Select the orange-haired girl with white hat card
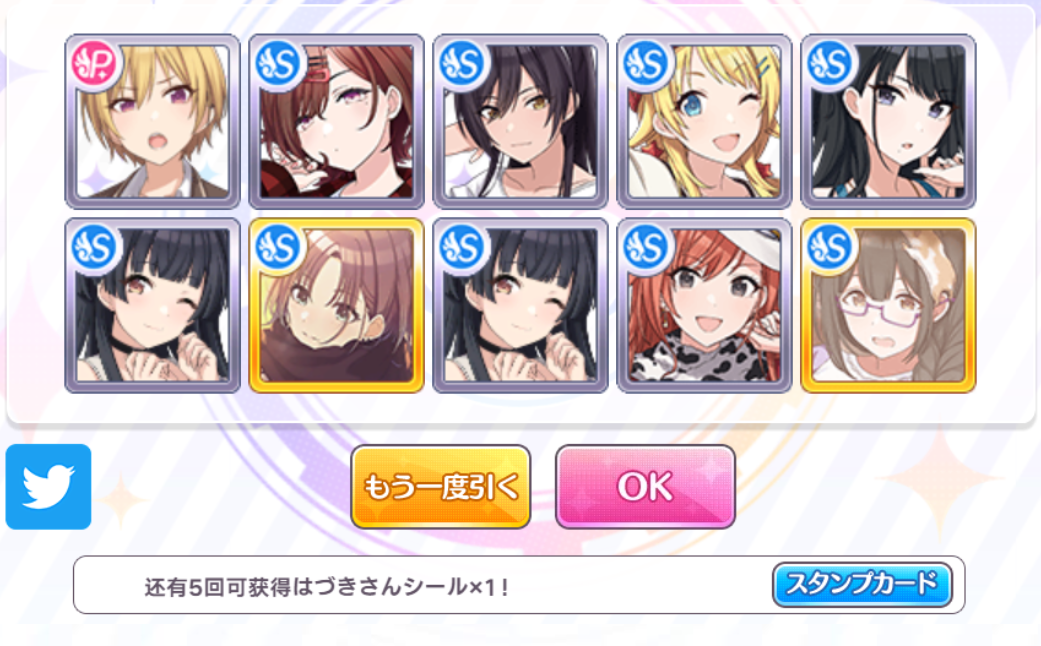This screenshot has height=646, width=1041. click(704, 305)
